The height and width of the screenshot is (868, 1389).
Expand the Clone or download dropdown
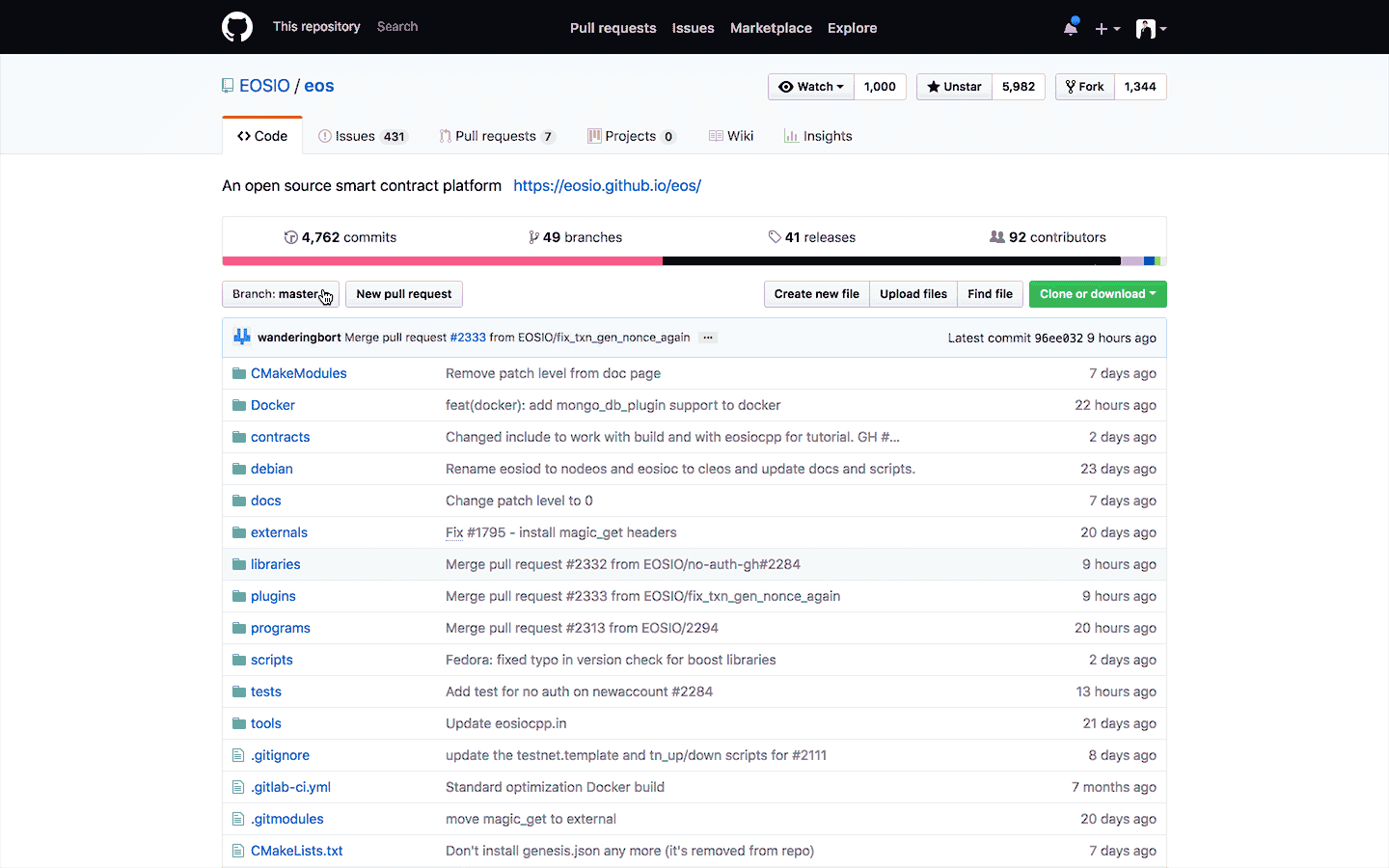pyautogui.click(x=1098, y=294)
